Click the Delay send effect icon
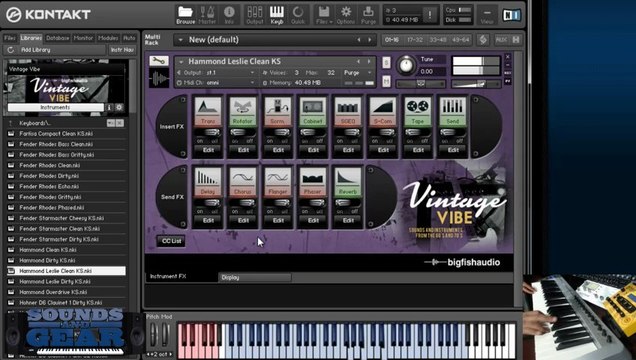Image resolution: width=636 pixels, height=360 pixels. (x=208, y=178)
